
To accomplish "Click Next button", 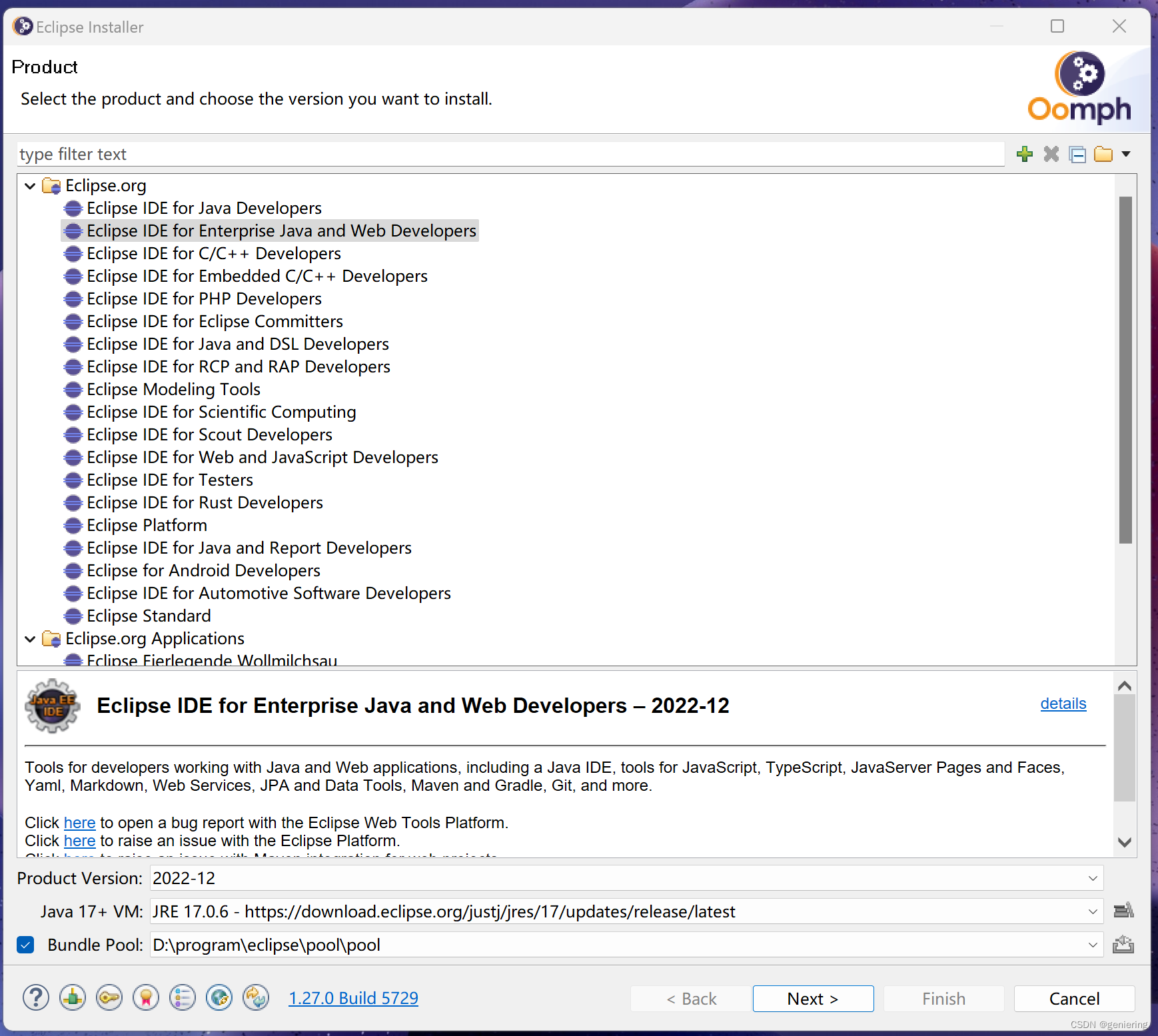I will coord(813,999).
